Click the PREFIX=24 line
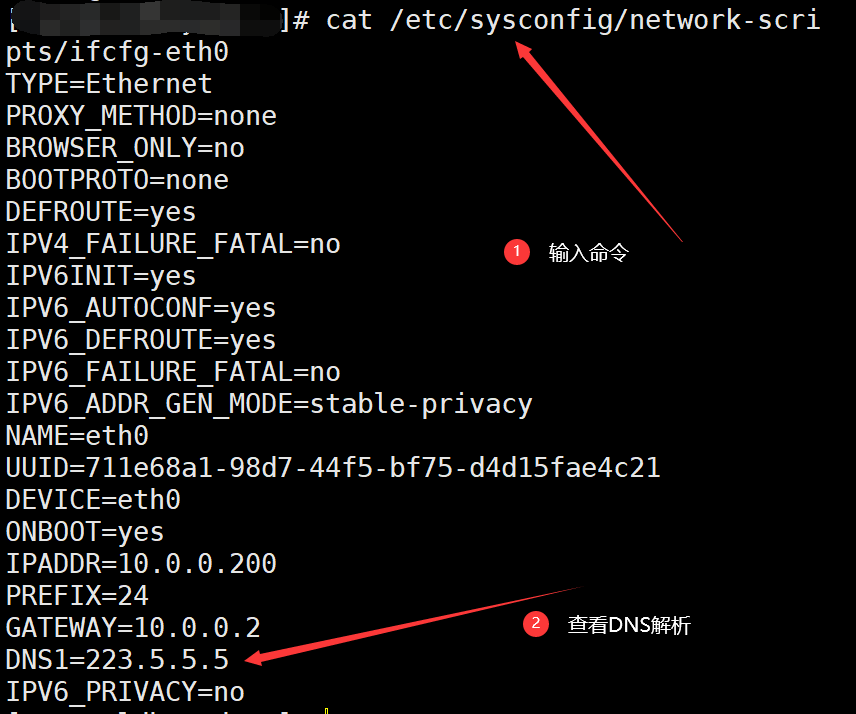Viewport: 856px width, 714px height. (x=78, y=596)
